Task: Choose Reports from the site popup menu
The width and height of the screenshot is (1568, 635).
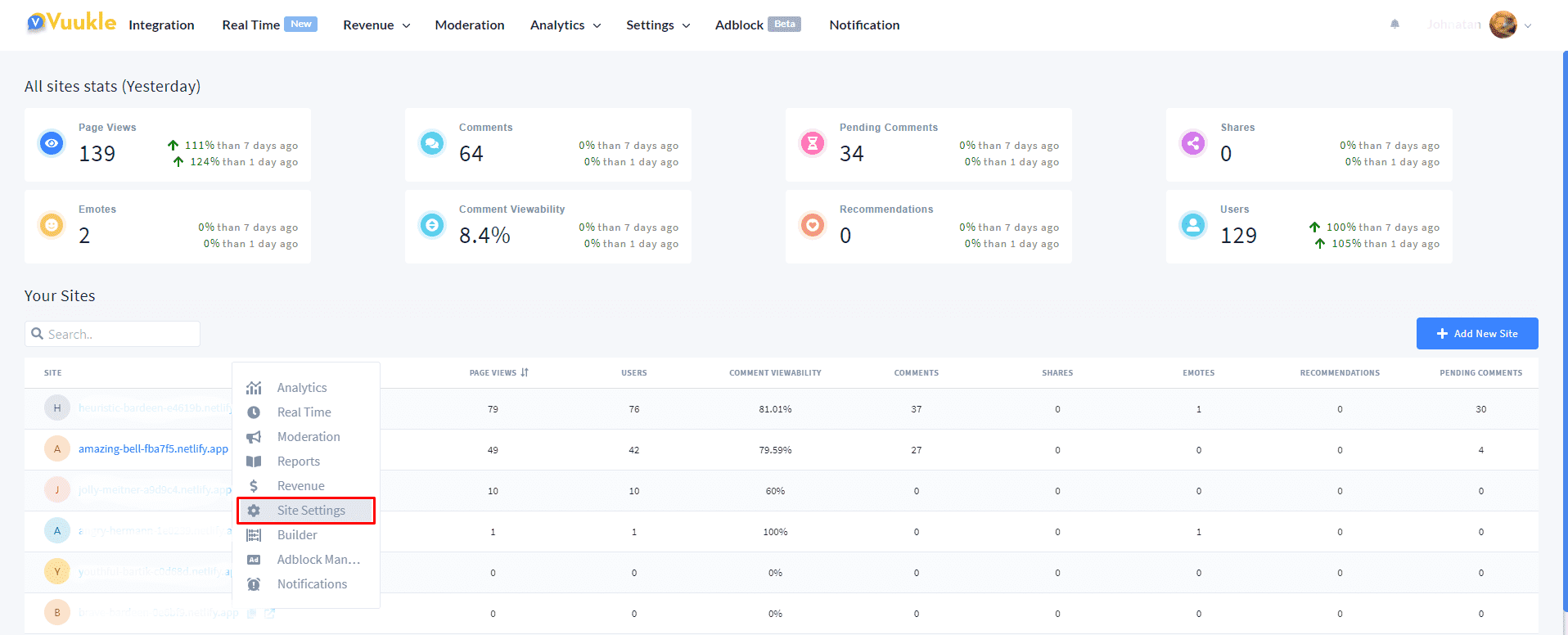Action: (299, 462)
